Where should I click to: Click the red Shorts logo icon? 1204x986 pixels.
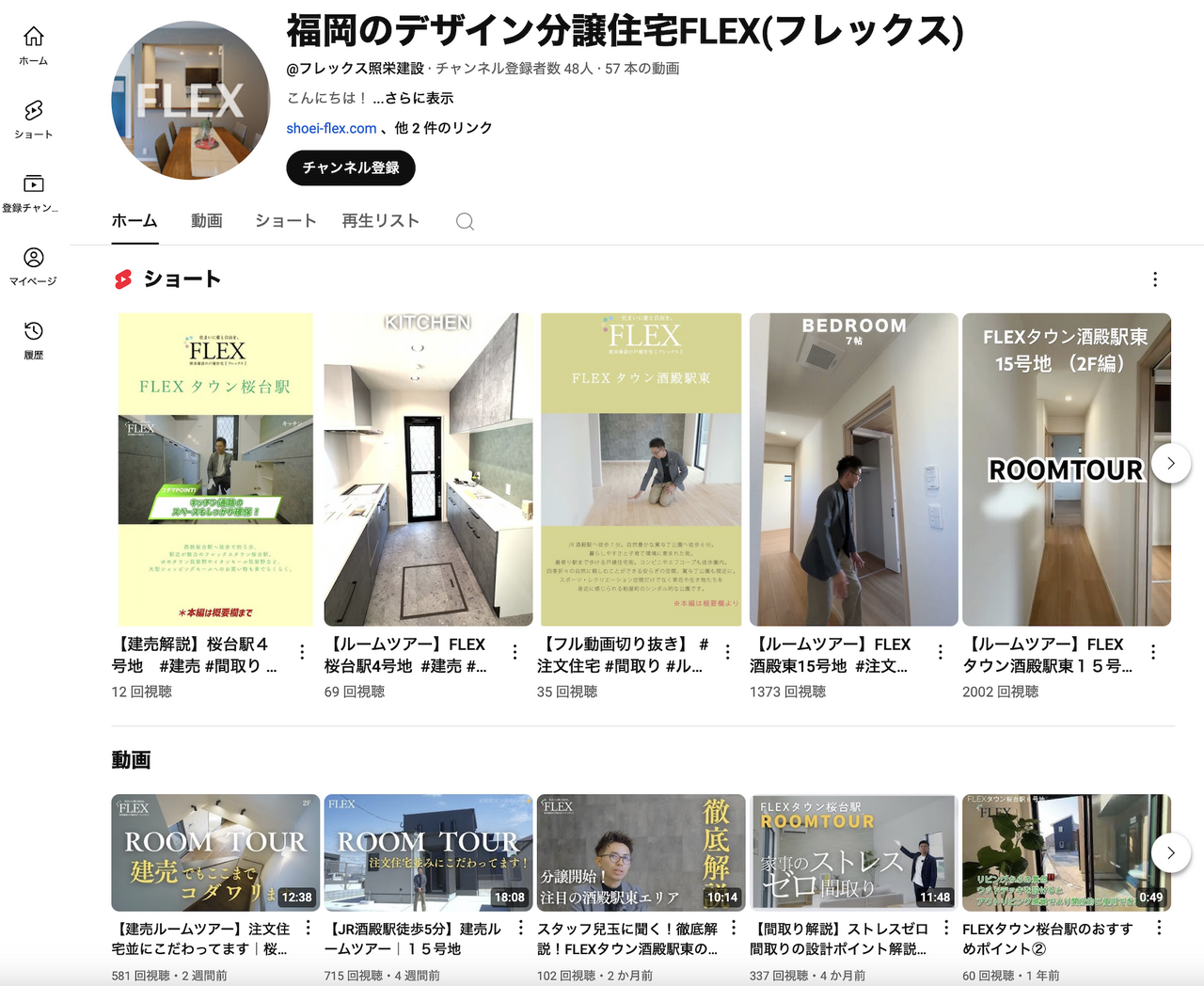[123, 279]
